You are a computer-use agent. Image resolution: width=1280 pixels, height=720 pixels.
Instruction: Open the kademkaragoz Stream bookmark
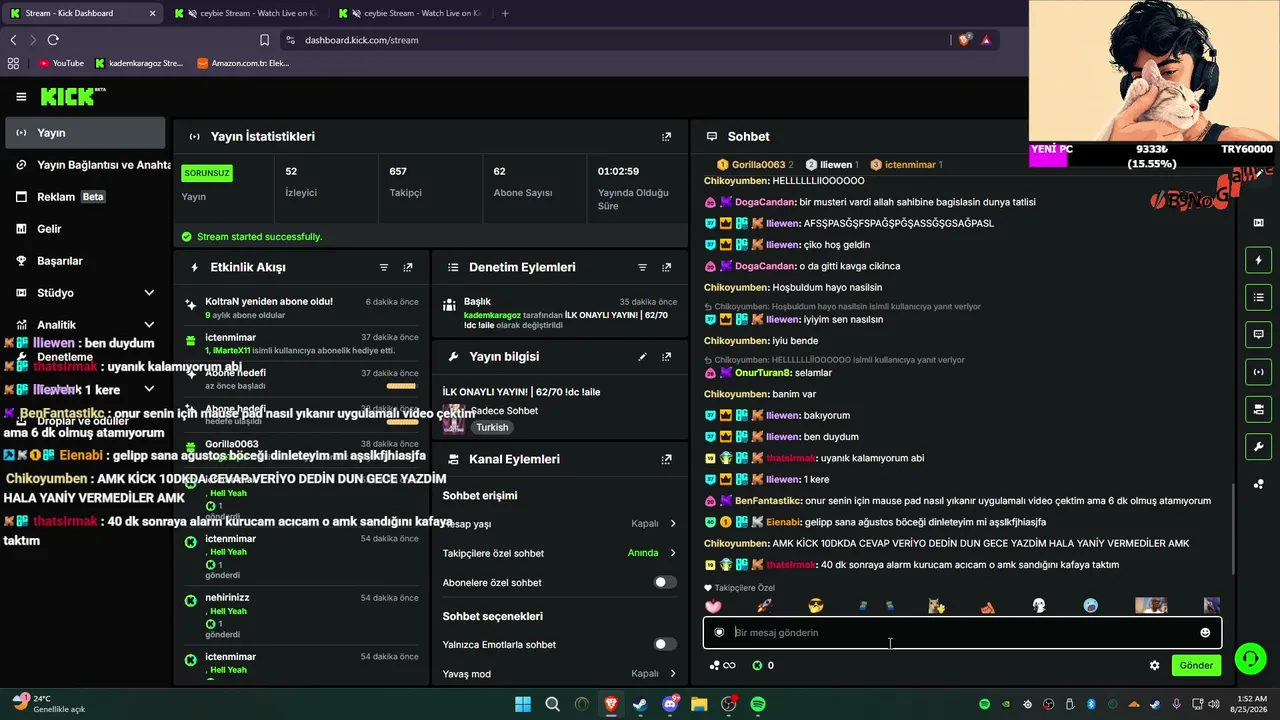point(139,63)
